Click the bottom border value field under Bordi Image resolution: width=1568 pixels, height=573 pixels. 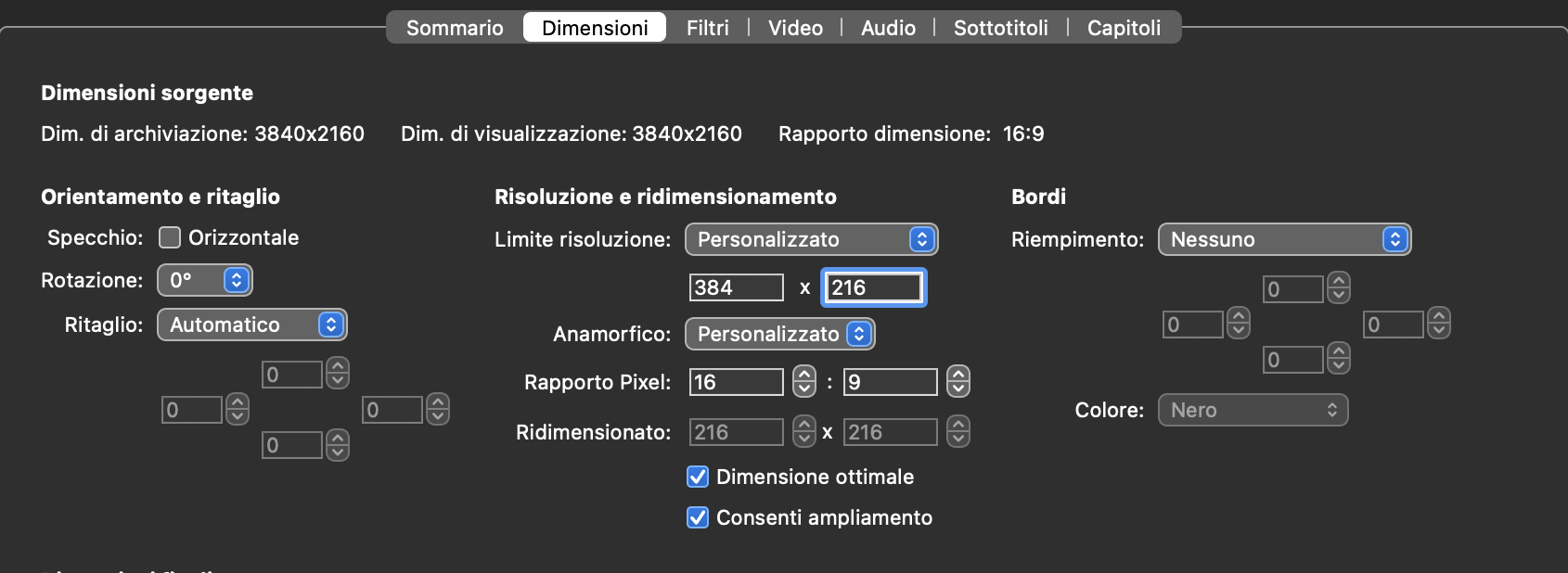[1293, 360]
